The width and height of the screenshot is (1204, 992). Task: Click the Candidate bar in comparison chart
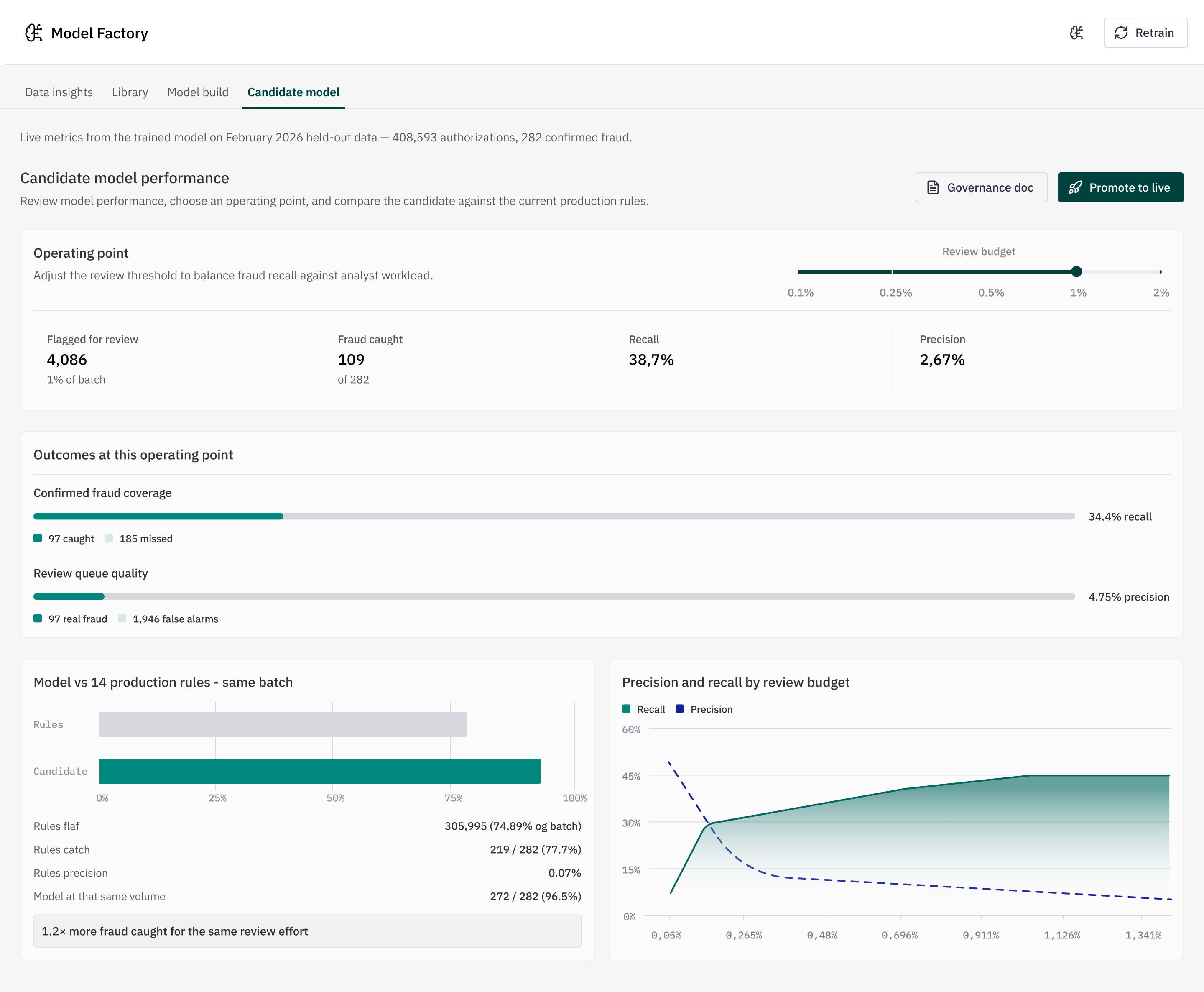pyautogui.click(x=320, y=771)
